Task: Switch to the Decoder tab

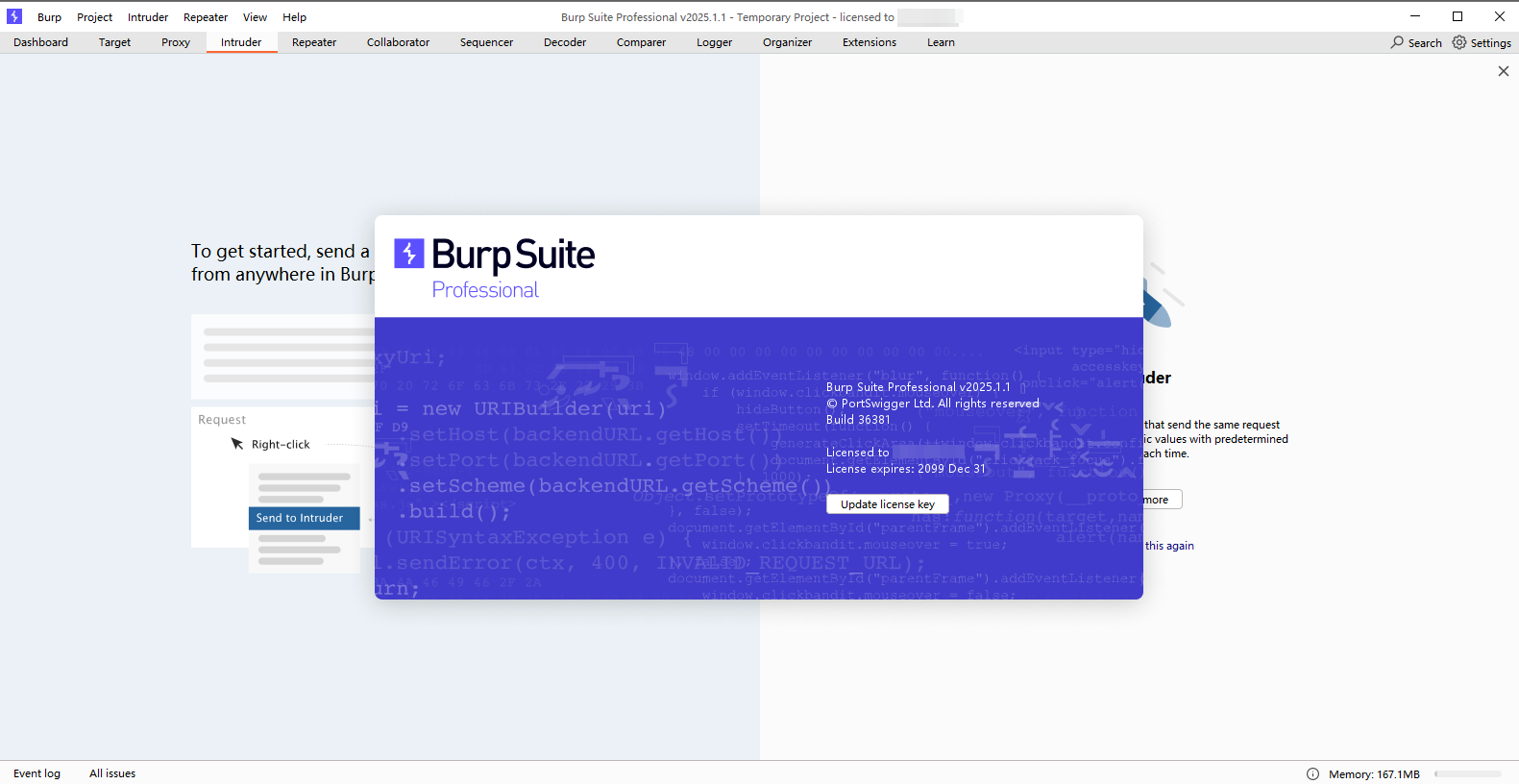Action: 565,42
